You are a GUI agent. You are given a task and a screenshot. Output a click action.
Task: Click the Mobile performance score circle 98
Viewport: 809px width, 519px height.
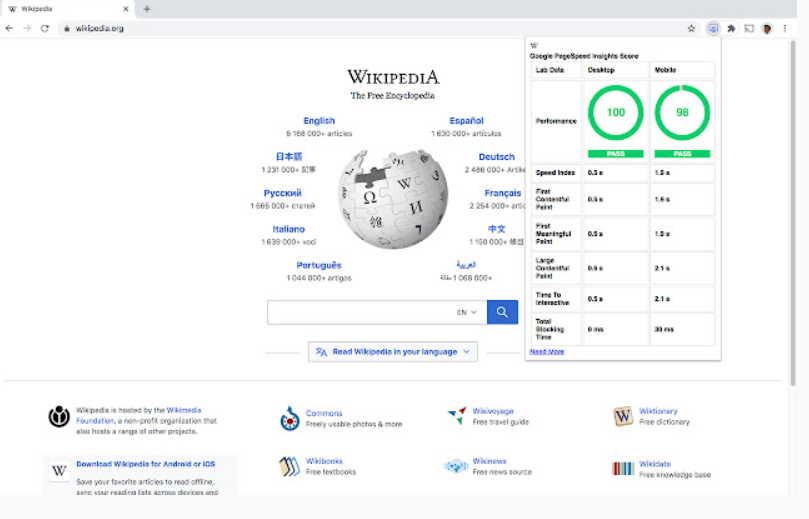pyautogui.click(x=682, y=112)
